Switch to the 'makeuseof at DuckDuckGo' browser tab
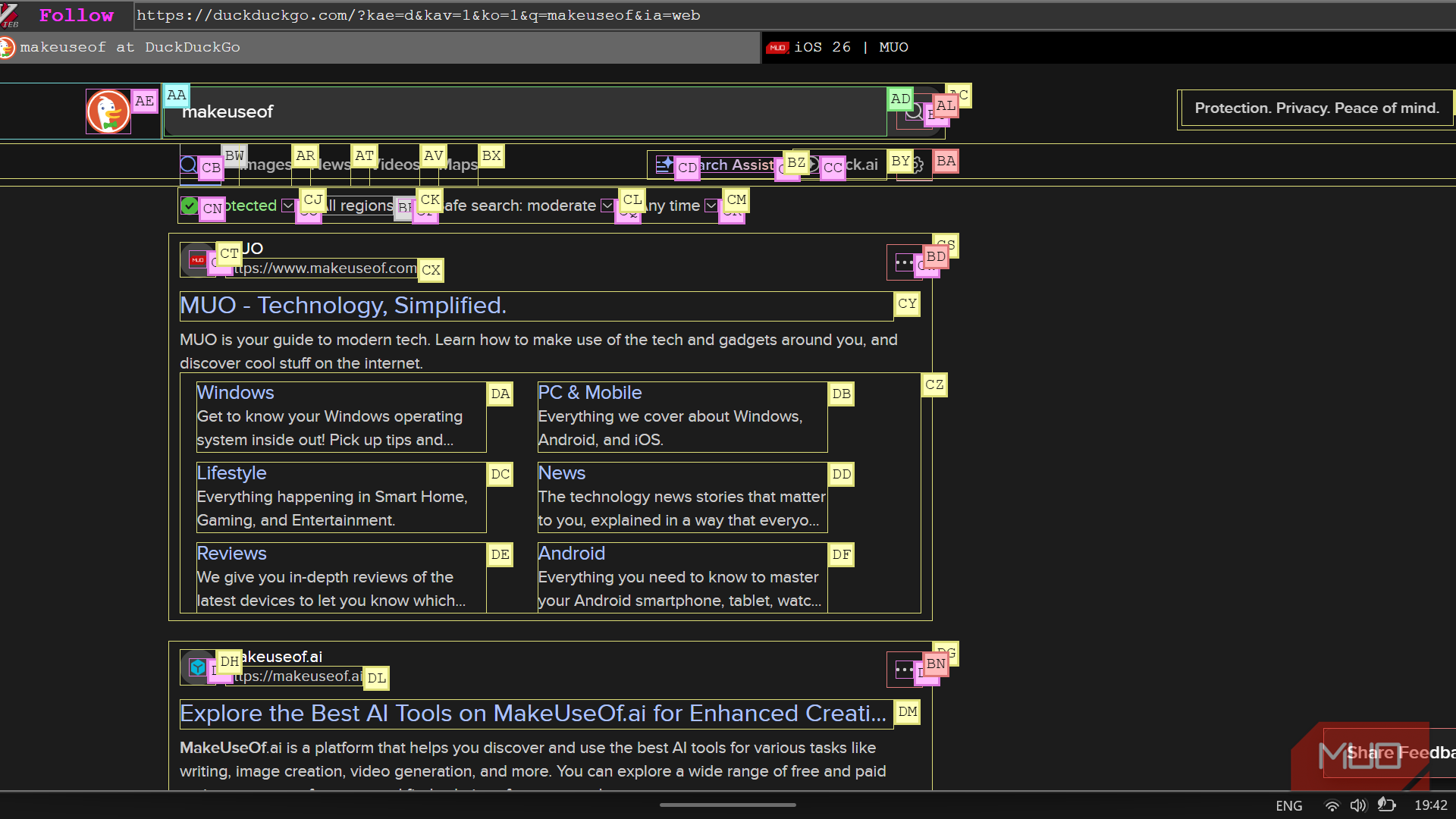The height and width of the screenshot is (819, 1456). pos(379,47)
